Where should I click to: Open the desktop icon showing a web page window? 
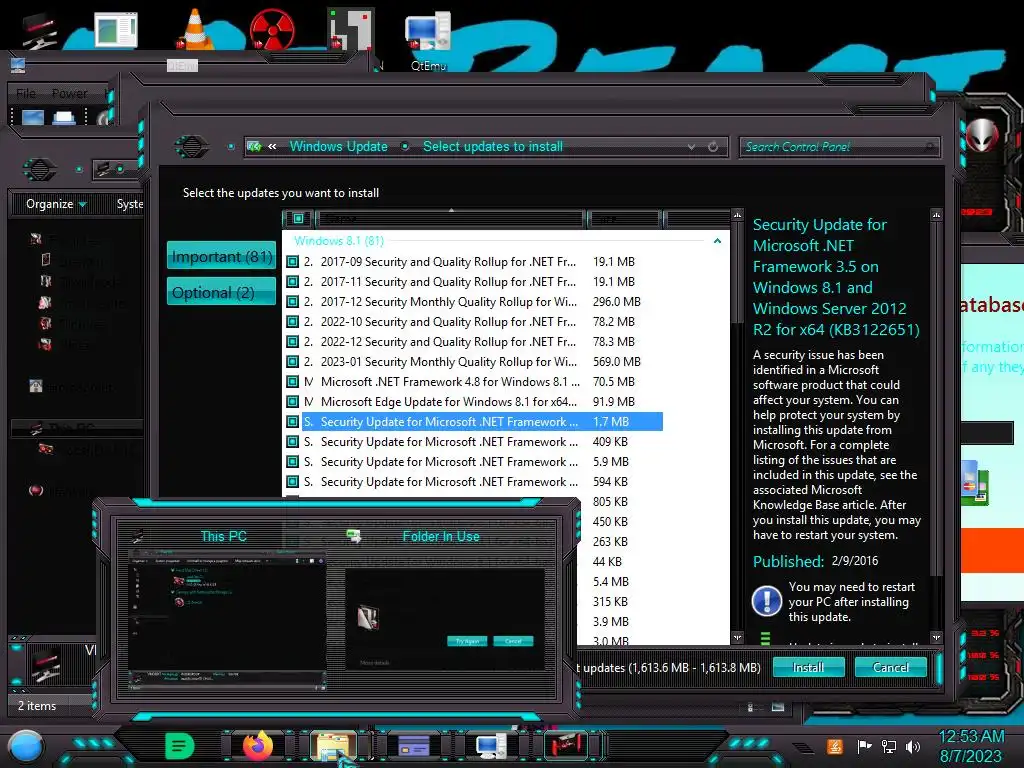tap(116, 30)
